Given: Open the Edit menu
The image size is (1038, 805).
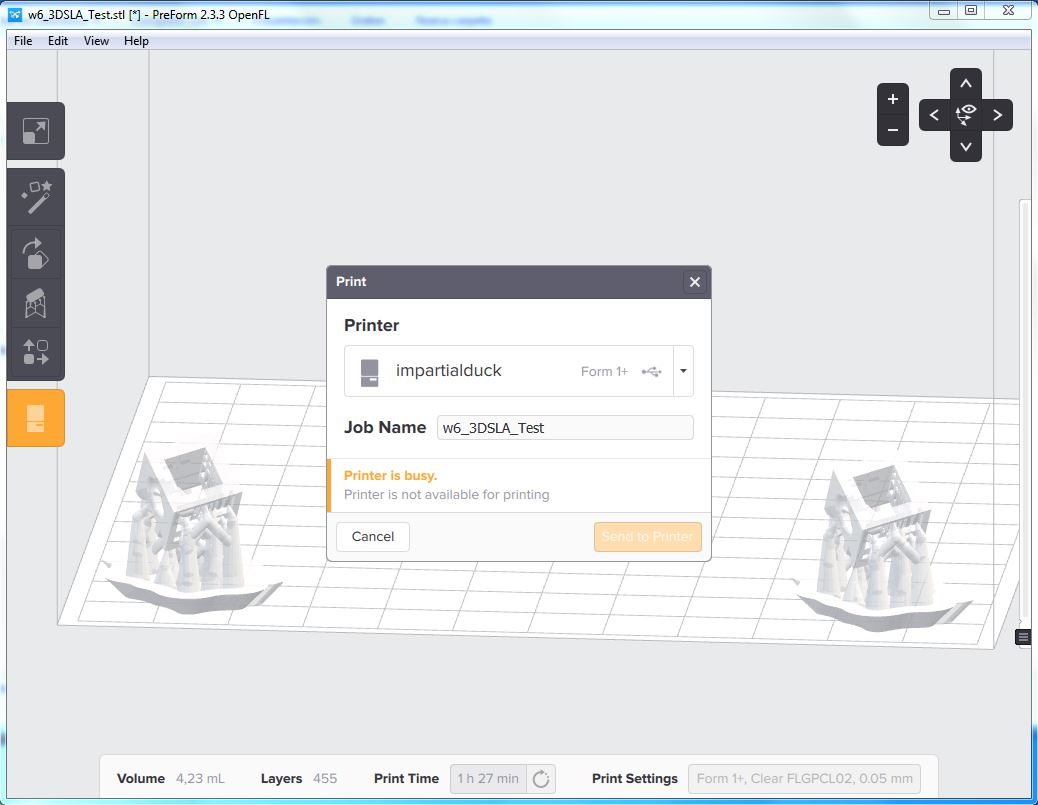Looking at the screenshot, I should point(58,40).
